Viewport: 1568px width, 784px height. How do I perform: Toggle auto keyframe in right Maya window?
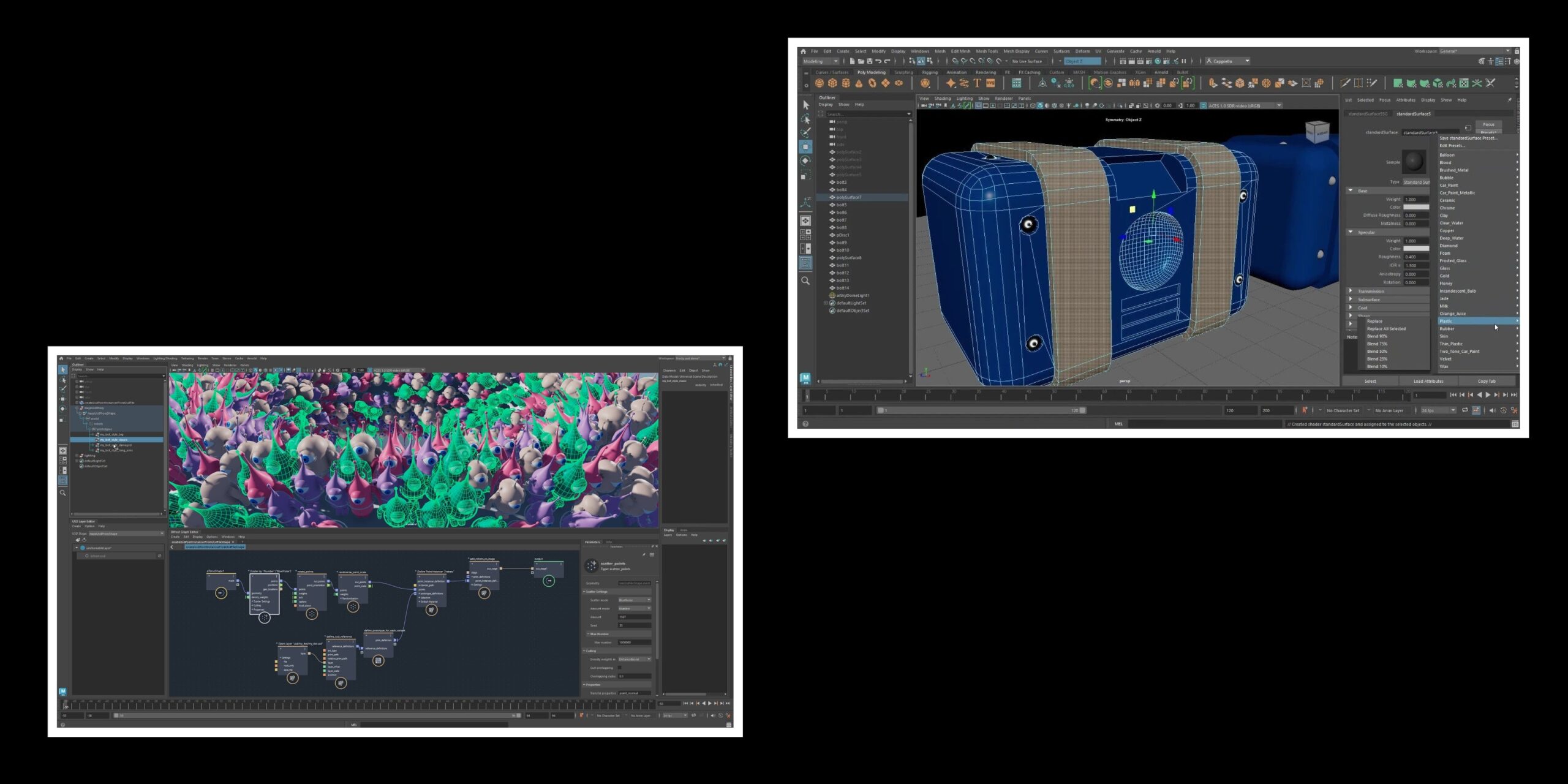point(1305,410)
